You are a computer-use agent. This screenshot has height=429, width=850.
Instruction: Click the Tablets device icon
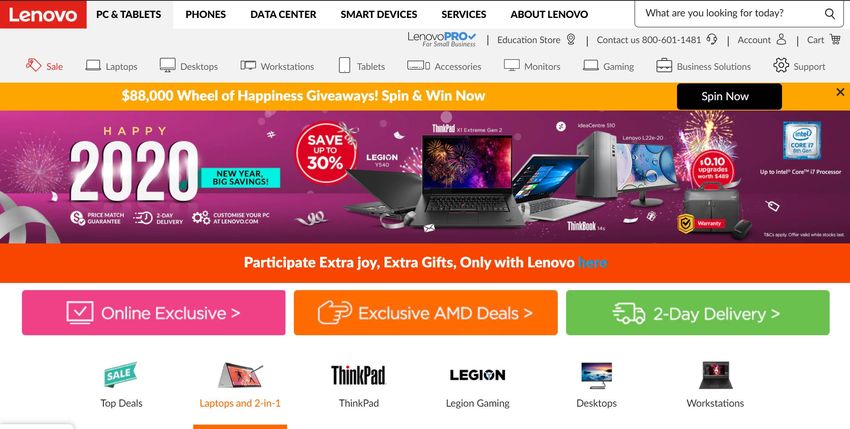[x=344, y=66]
